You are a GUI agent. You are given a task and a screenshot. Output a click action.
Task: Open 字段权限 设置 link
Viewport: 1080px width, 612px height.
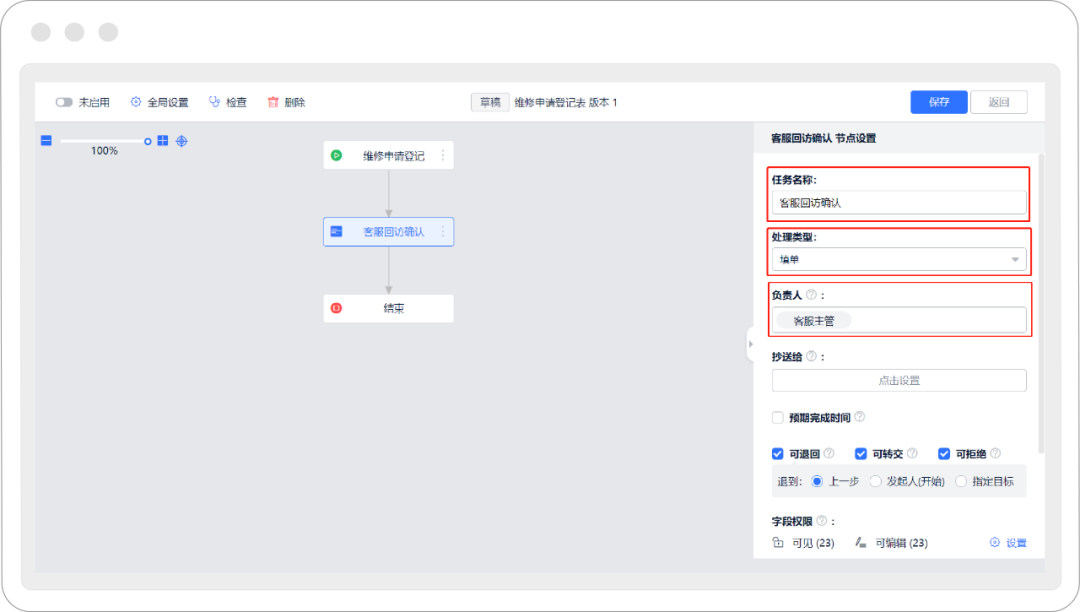[1008, 543]
